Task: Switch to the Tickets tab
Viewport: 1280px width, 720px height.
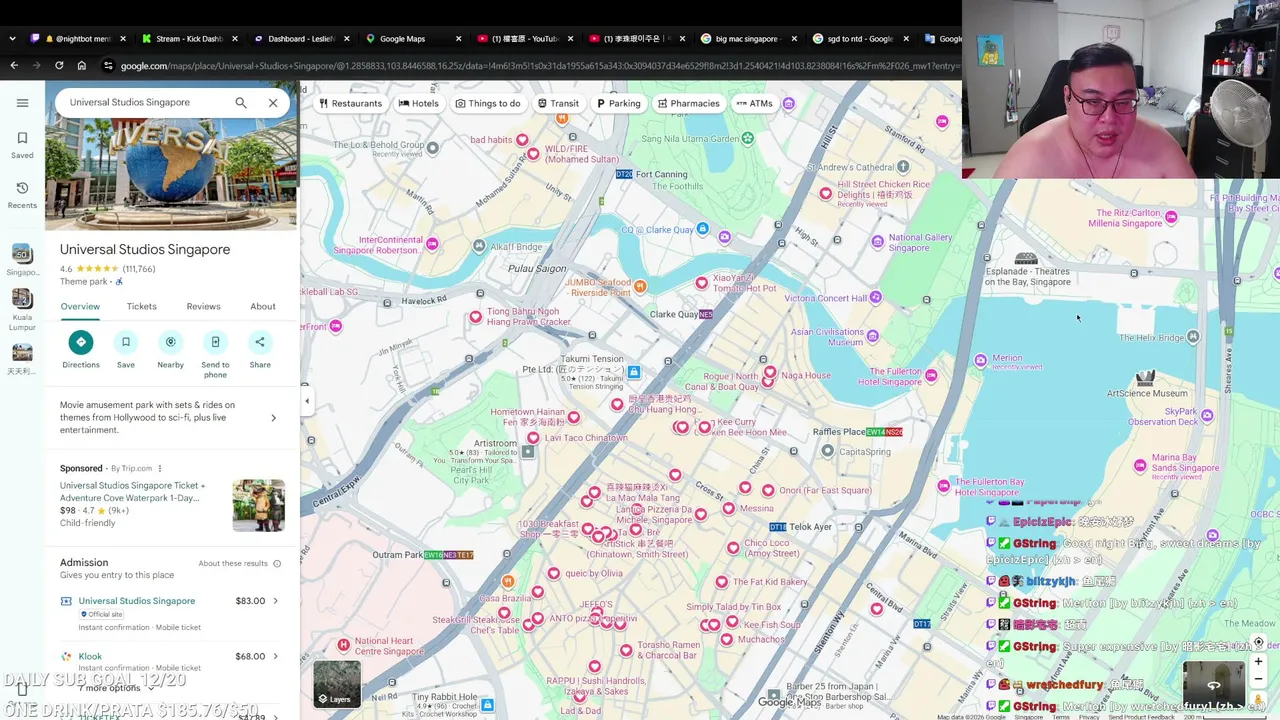Action: click(x=141, y=306)
